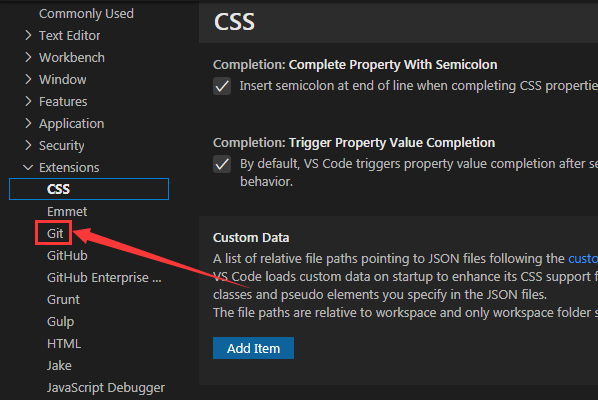Expand the Window chevron

pyautogui.click(x=28, y=79)
